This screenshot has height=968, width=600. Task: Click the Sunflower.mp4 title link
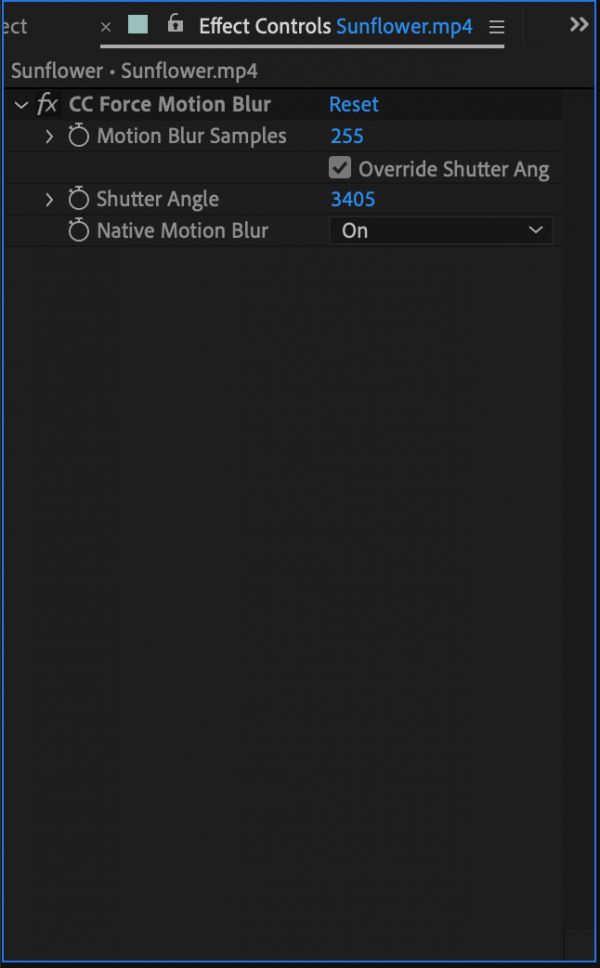coord(404,26)
